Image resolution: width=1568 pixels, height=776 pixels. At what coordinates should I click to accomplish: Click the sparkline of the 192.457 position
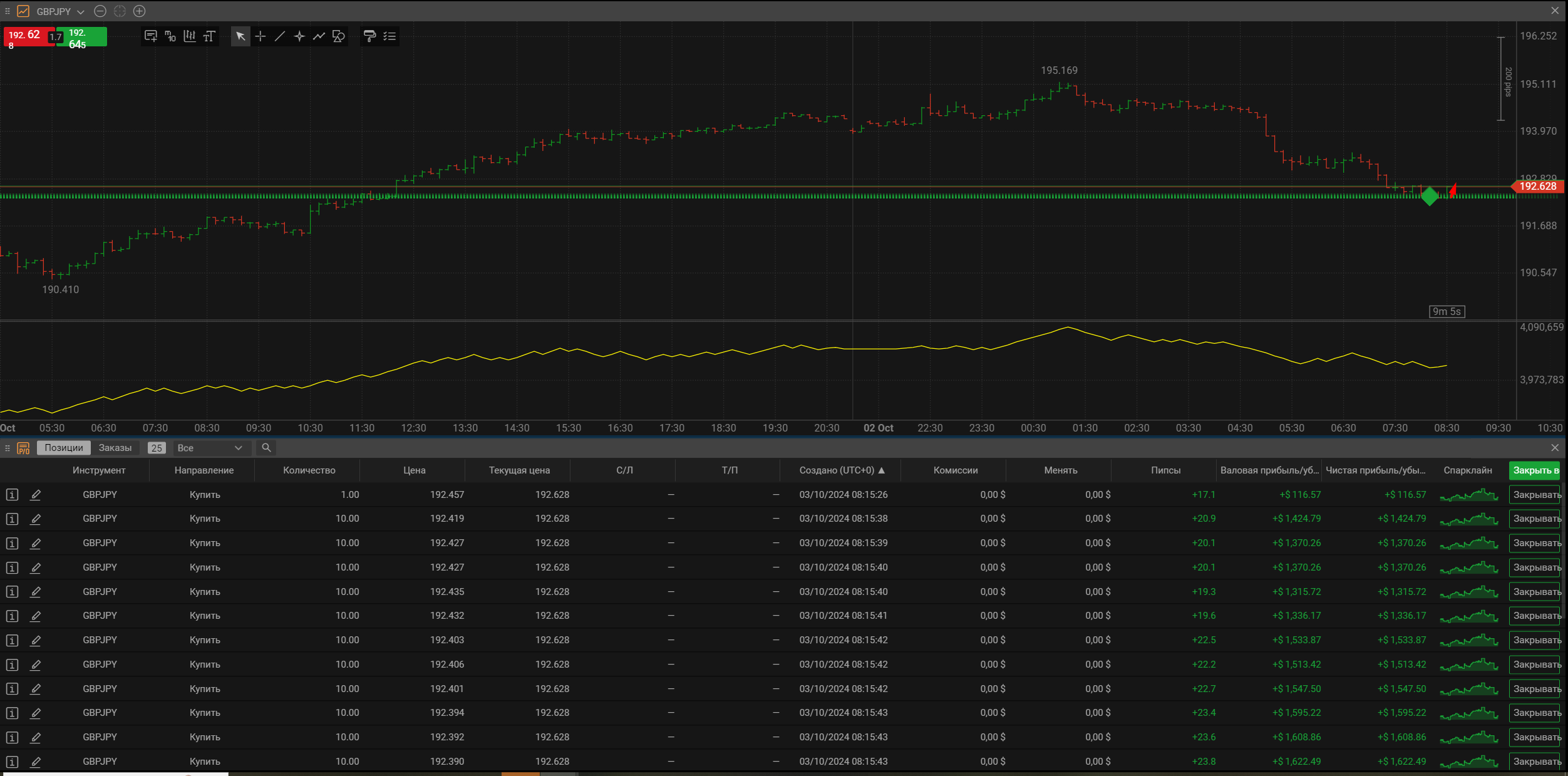tap(1469, 495)
